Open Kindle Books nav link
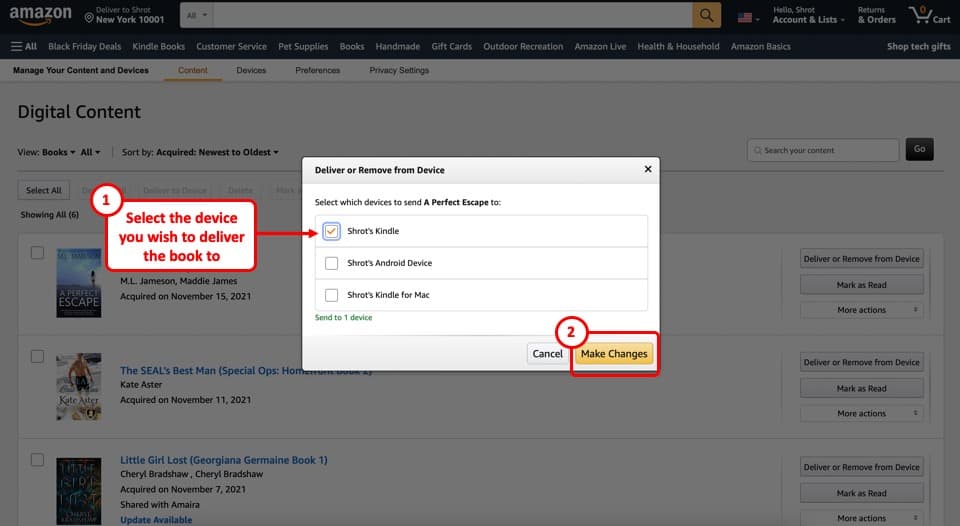 159,47
